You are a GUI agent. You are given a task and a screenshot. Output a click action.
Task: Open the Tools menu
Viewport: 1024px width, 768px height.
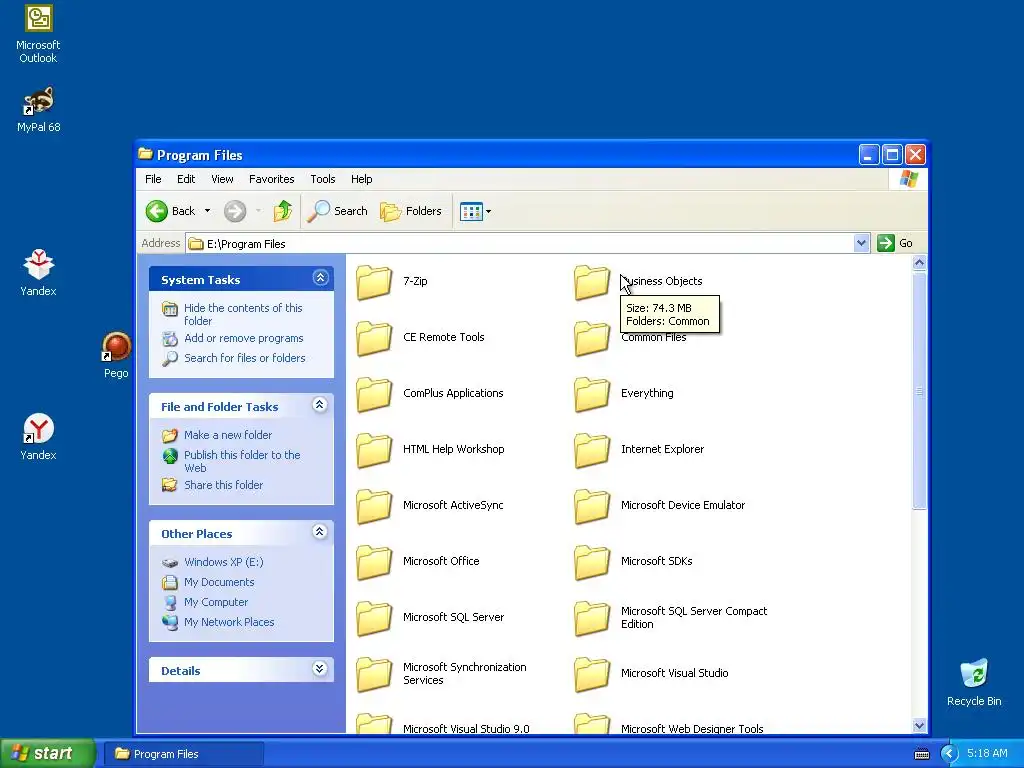323,179
